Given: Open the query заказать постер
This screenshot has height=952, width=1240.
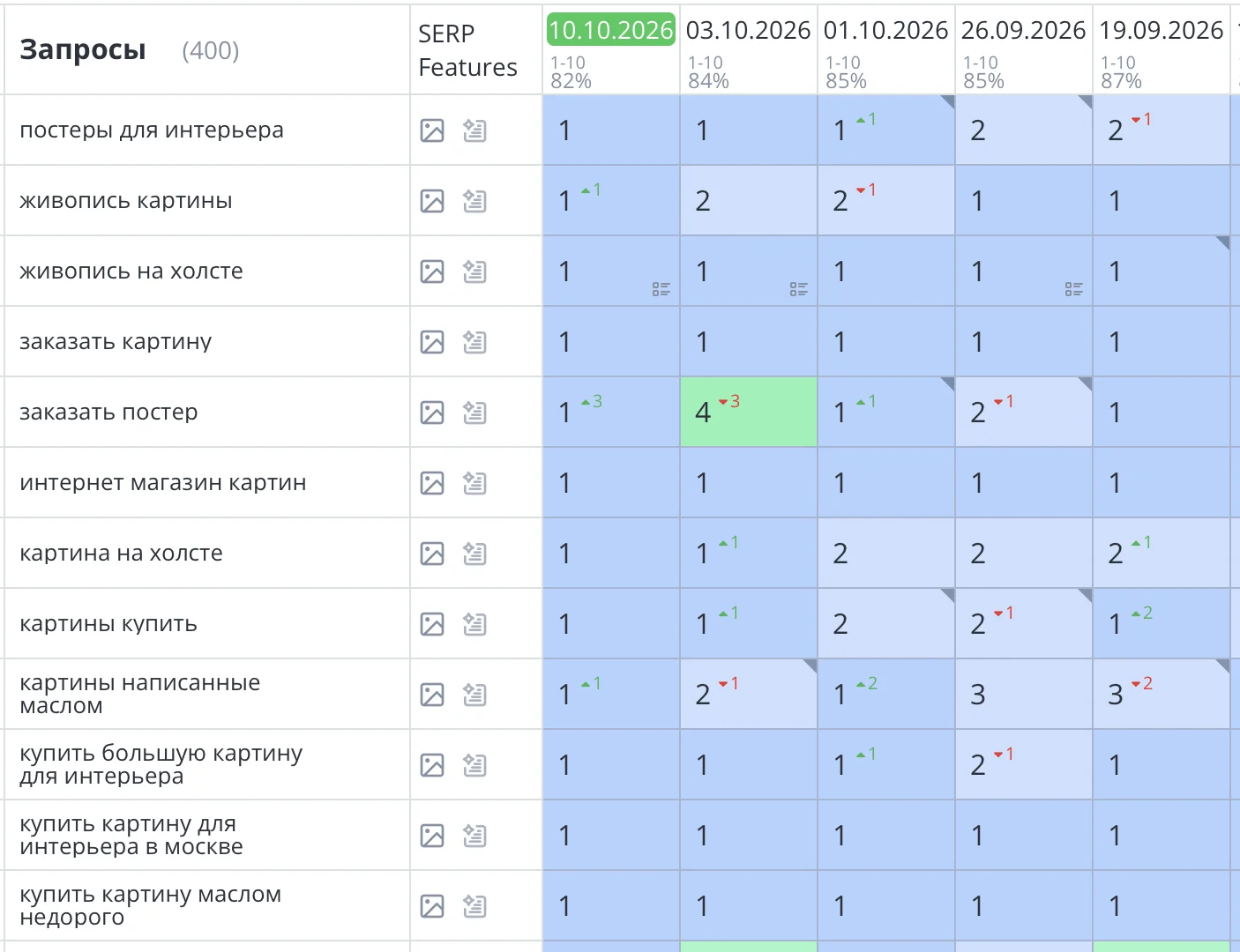Looking at the screenshot, I should point(108,413).
